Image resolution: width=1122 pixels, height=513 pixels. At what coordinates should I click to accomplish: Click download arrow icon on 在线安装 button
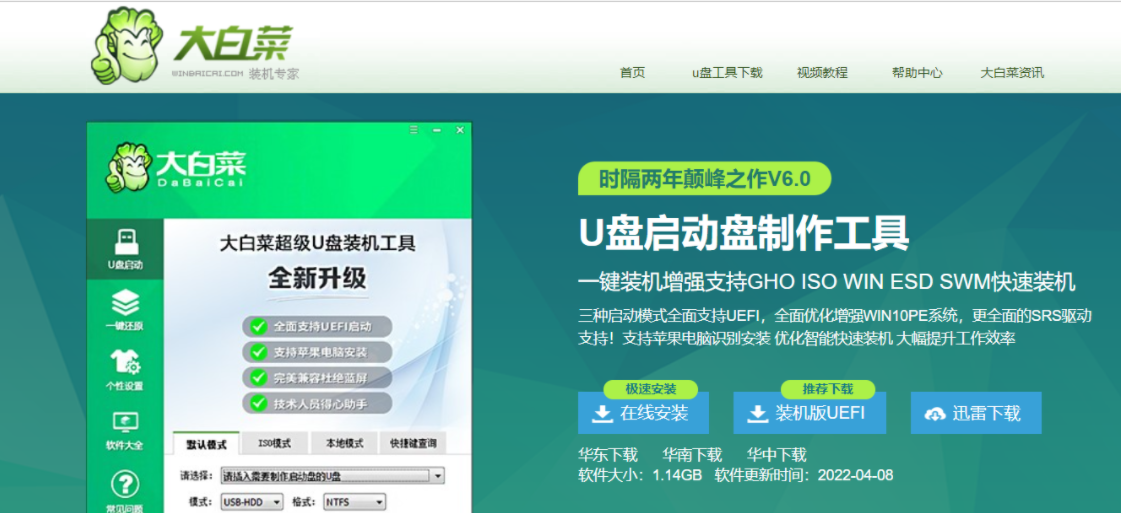pyautogui.click(x=603, y=414)
